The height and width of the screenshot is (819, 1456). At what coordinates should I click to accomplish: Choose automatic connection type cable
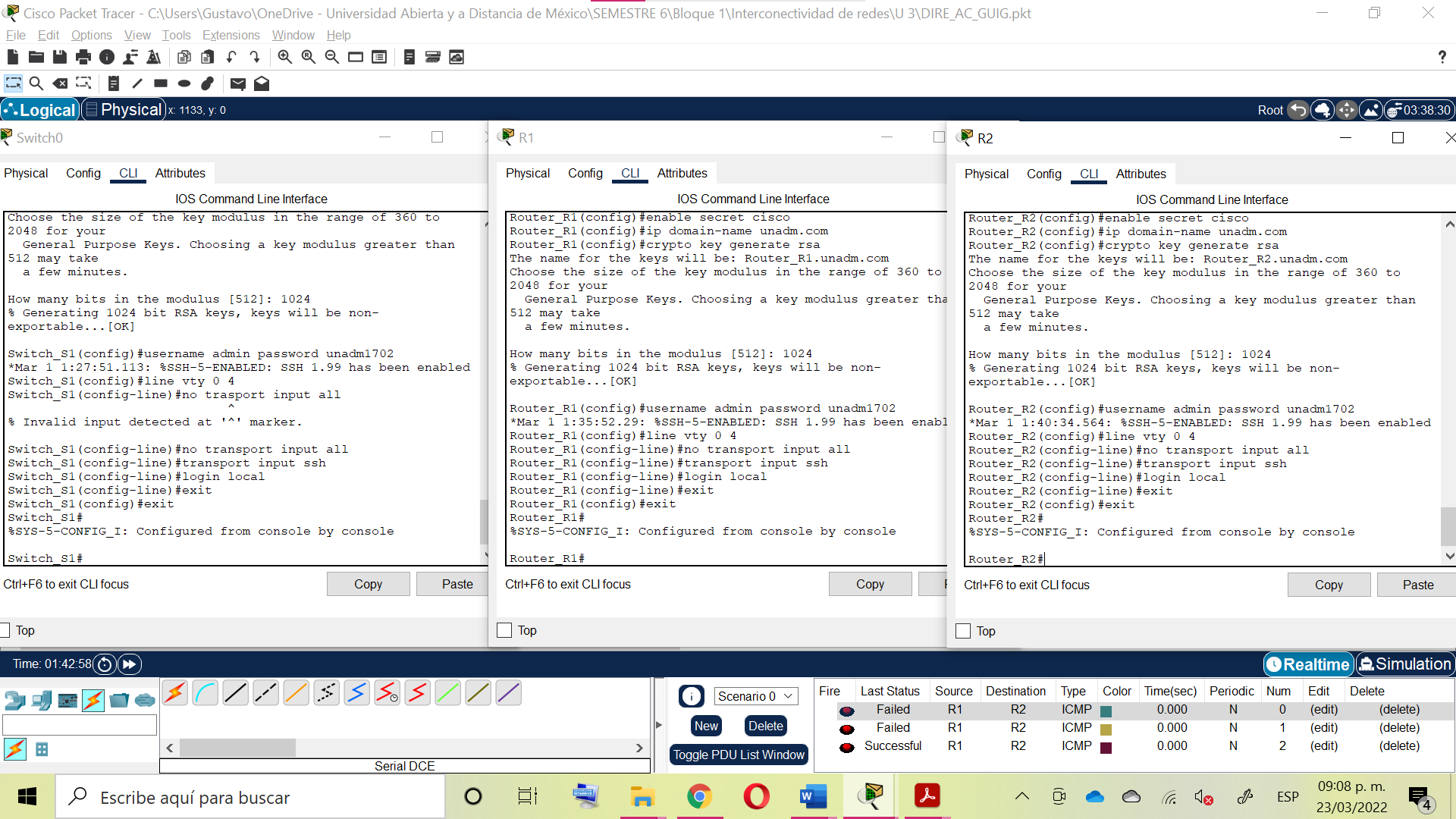coord(175,692)
